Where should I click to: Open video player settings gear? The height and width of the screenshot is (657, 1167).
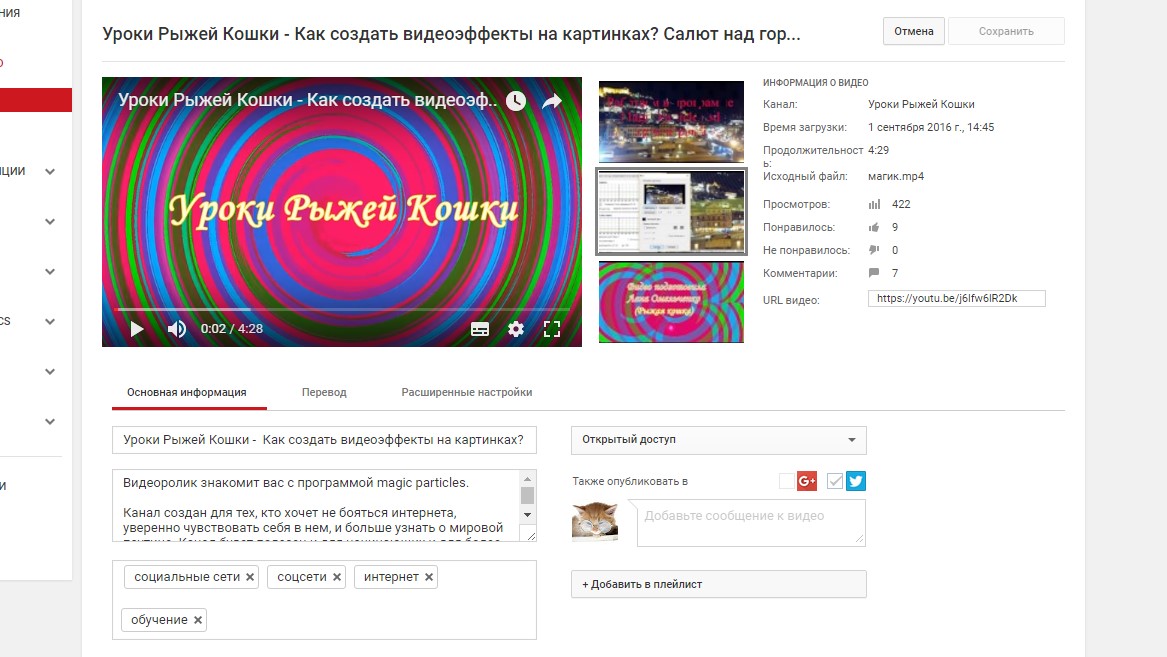[x=516, y=329]
